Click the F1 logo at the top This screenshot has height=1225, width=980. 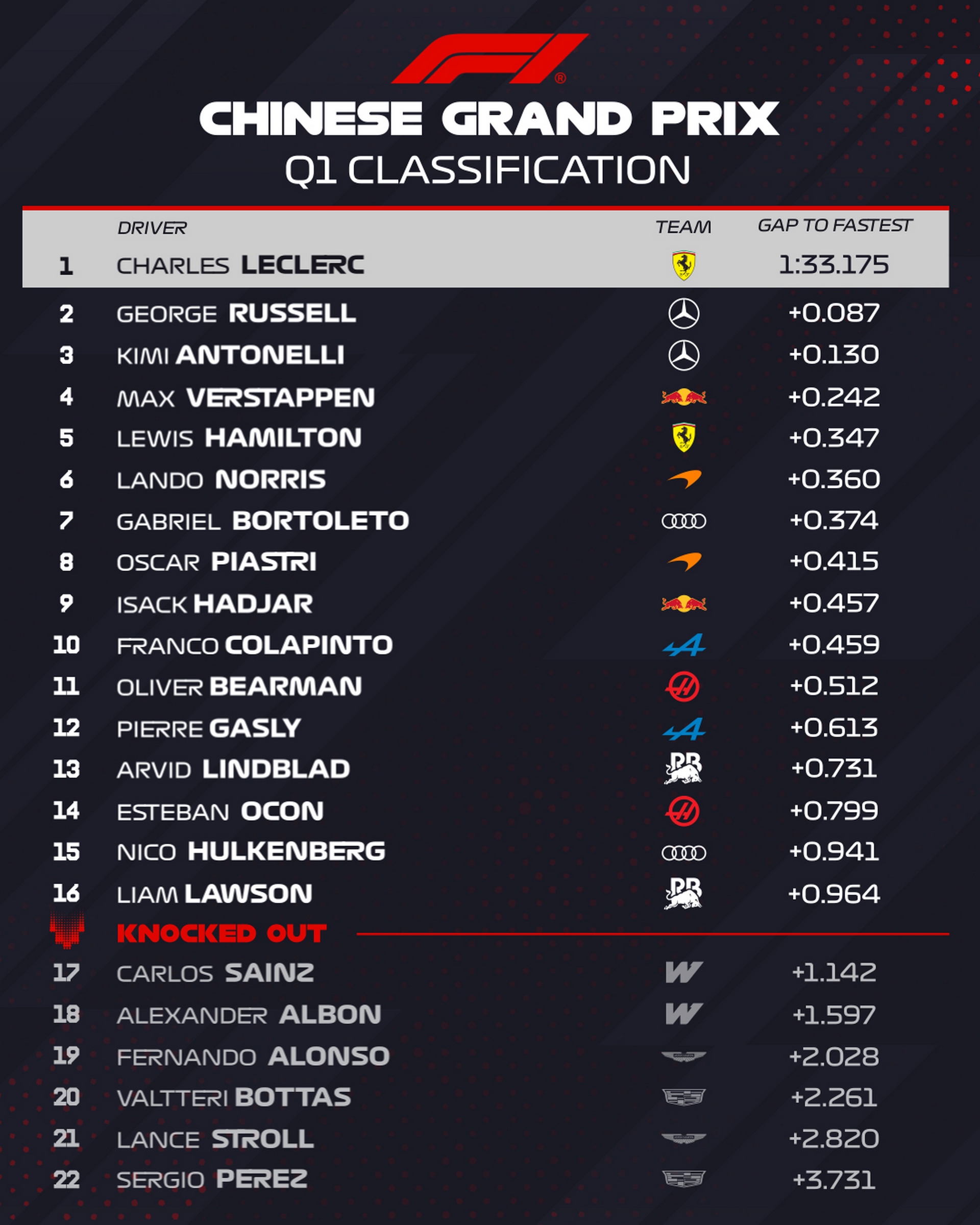point(489,59)
